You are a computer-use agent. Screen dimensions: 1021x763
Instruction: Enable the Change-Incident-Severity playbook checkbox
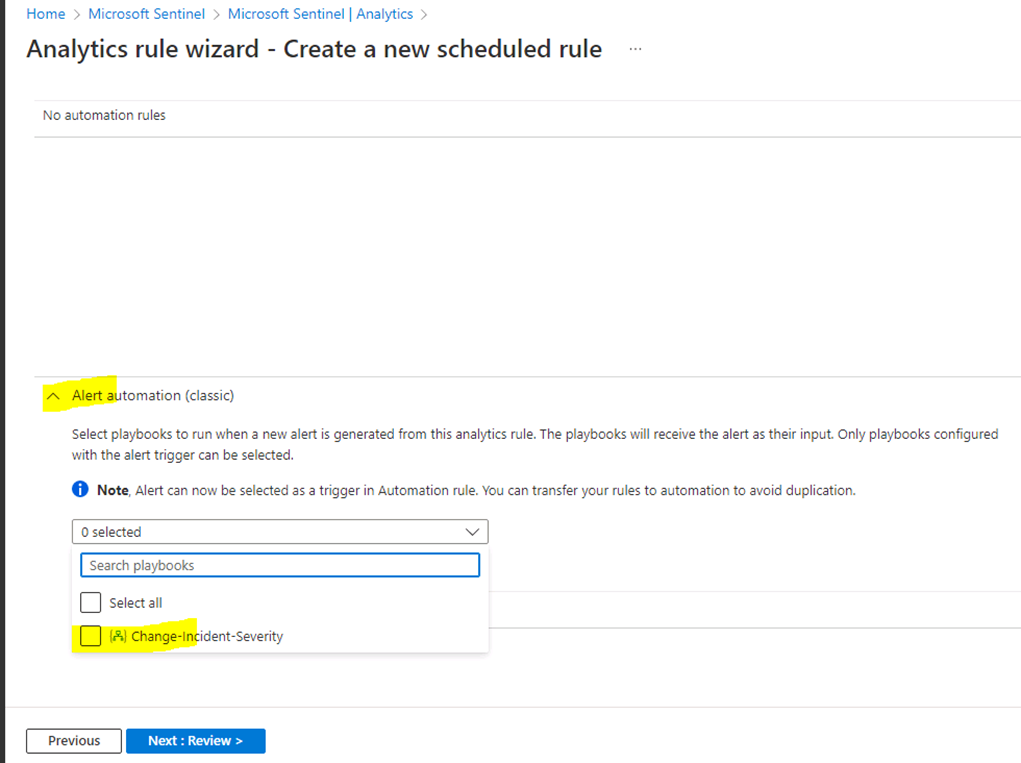91,636
